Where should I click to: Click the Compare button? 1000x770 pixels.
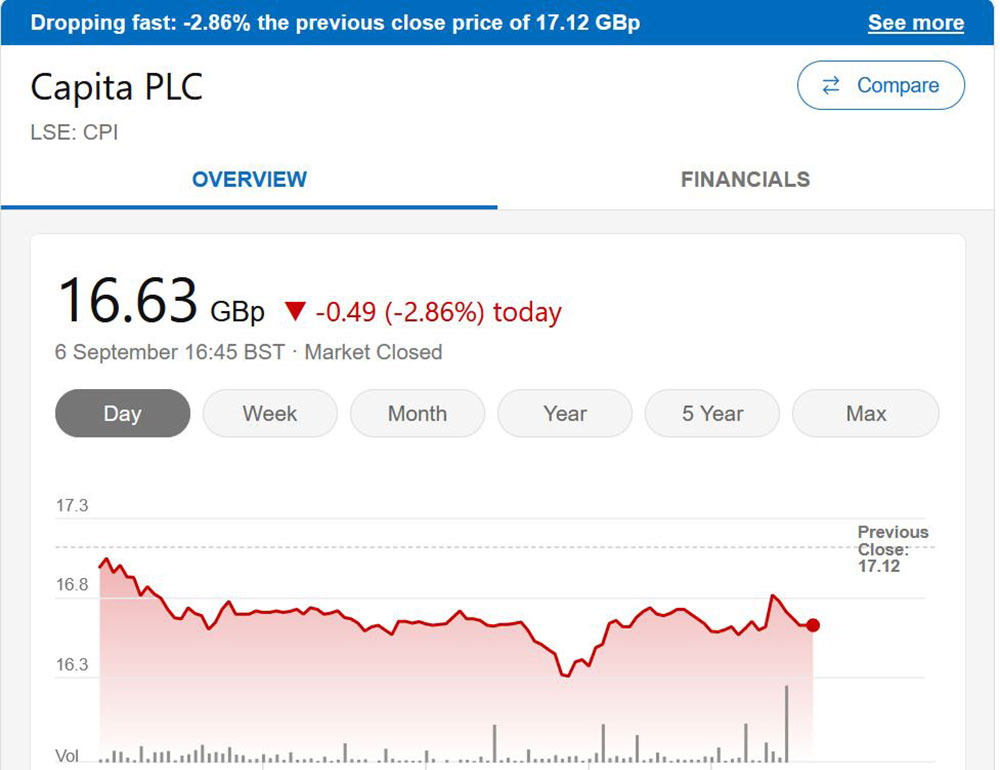pos(881,86)
